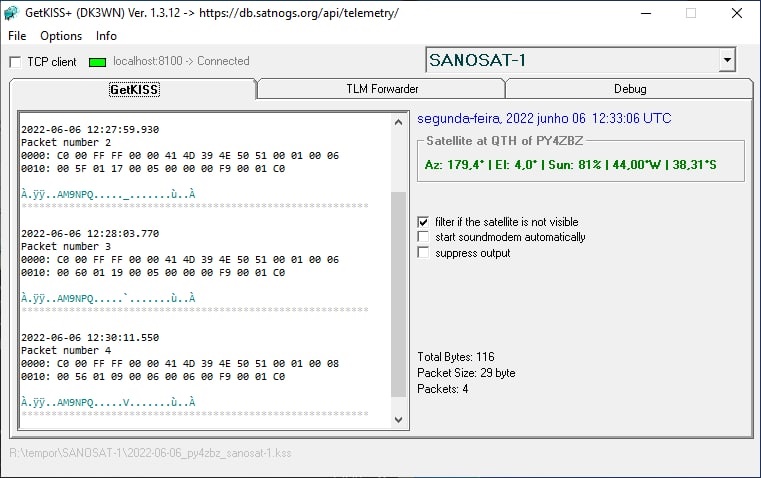Click the localhost:8100 Connected status text

click(x=181, y=61)
